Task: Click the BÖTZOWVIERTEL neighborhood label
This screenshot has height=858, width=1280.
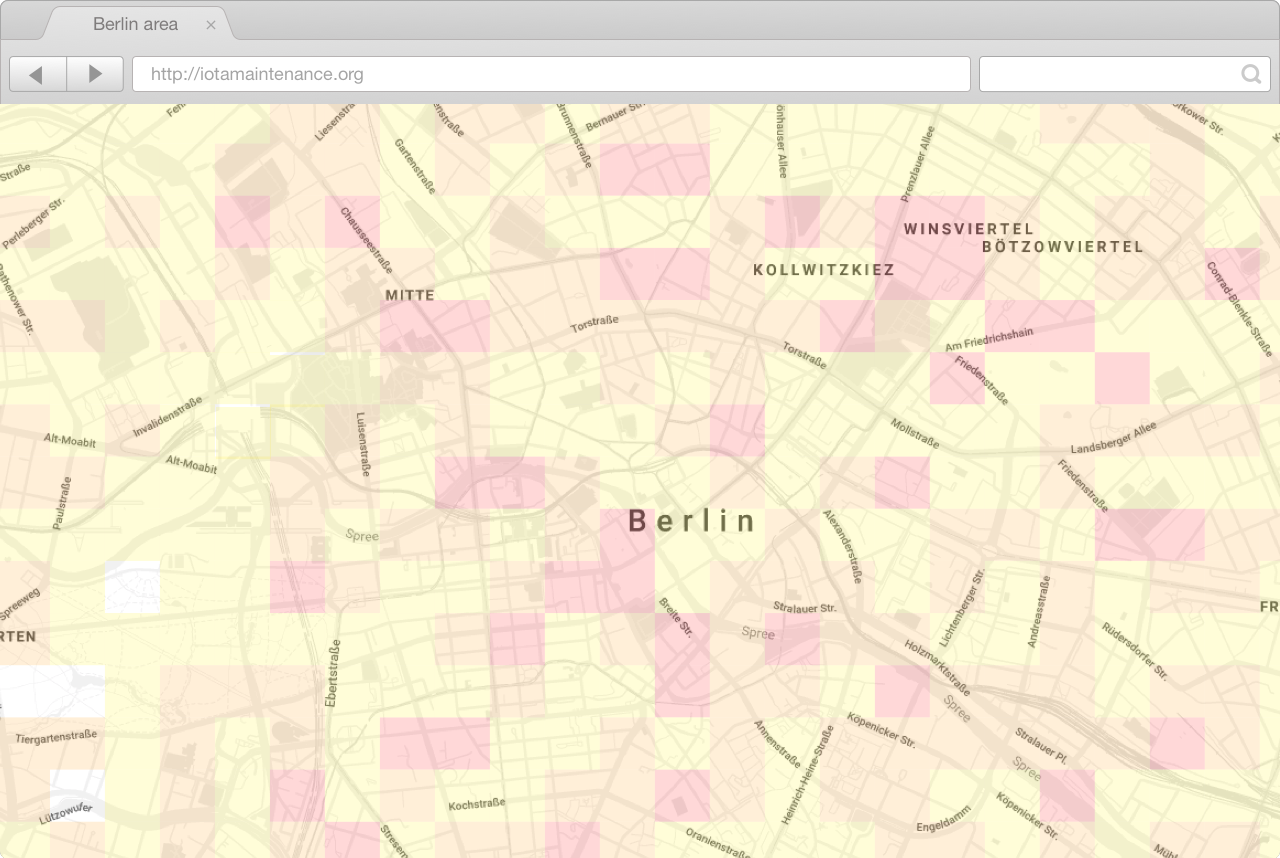Action: point(1063,246)
